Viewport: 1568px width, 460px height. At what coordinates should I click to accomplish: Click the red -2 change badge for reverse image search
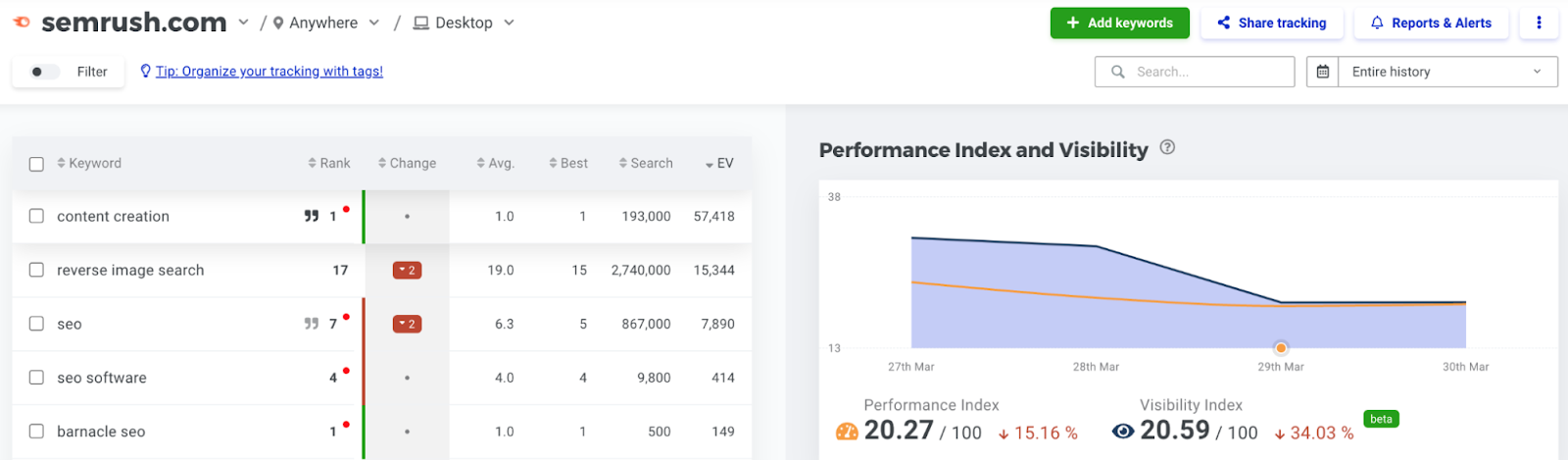coord(407,270)
